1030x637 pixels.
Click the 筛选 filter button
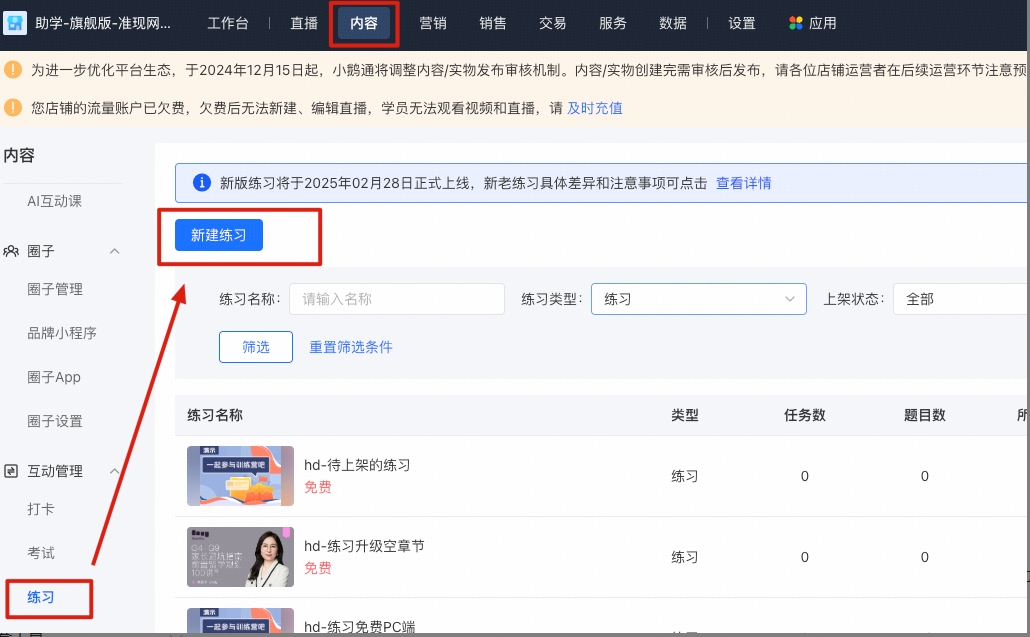click(x=255, y=347)
